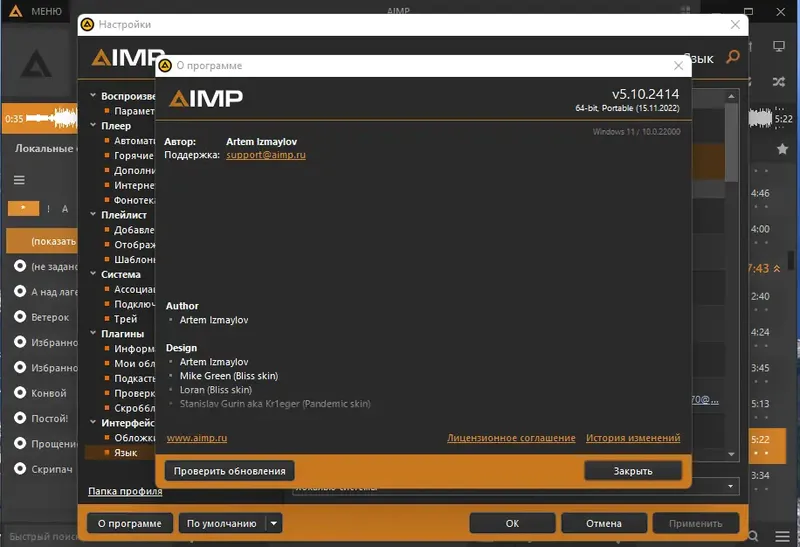
Task: Click the Быстрый поиск field
Action: pyautogui.click(x=43, y=536)
